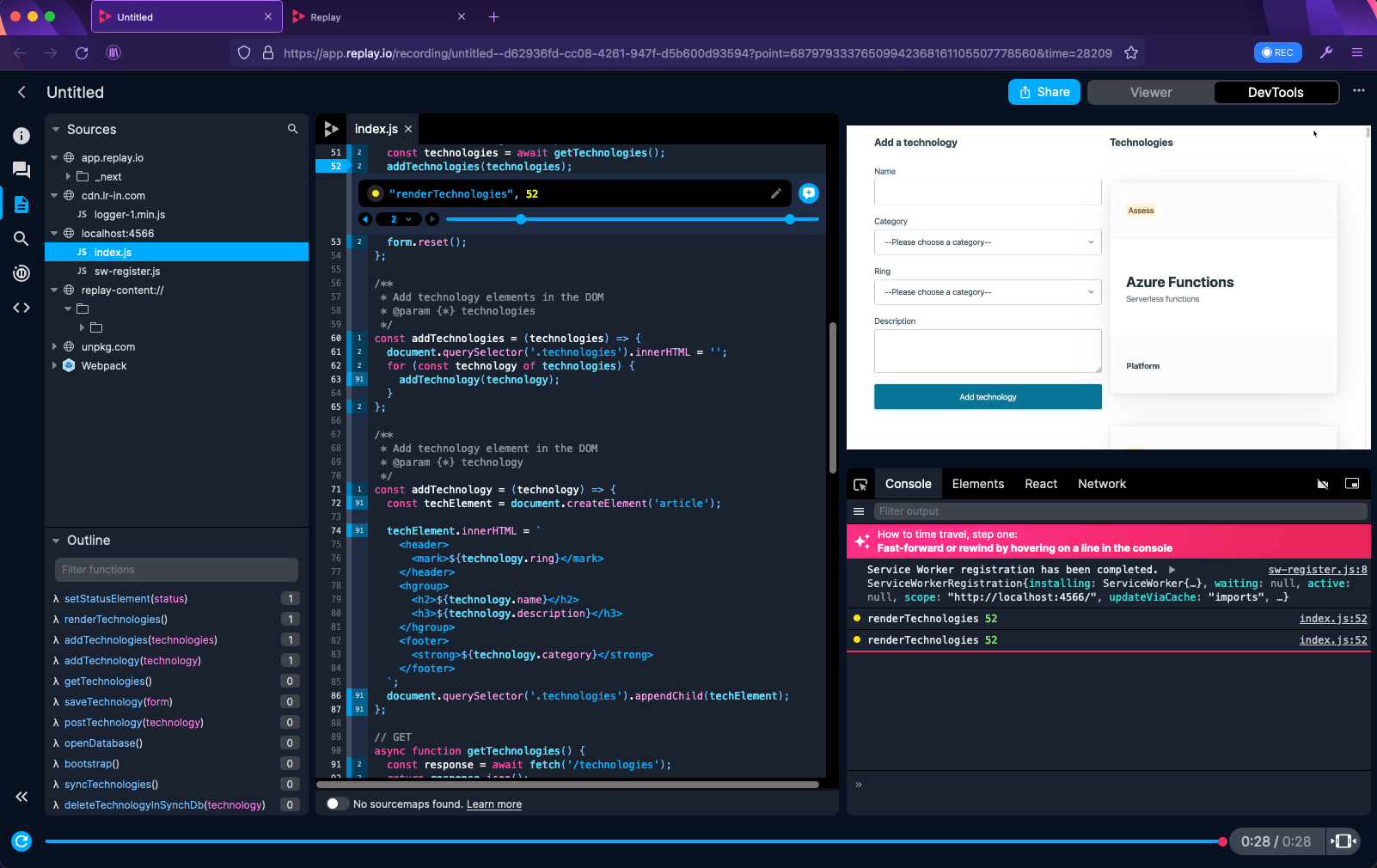
Task: Select the source explorer document icon
Action: point(21,205)
